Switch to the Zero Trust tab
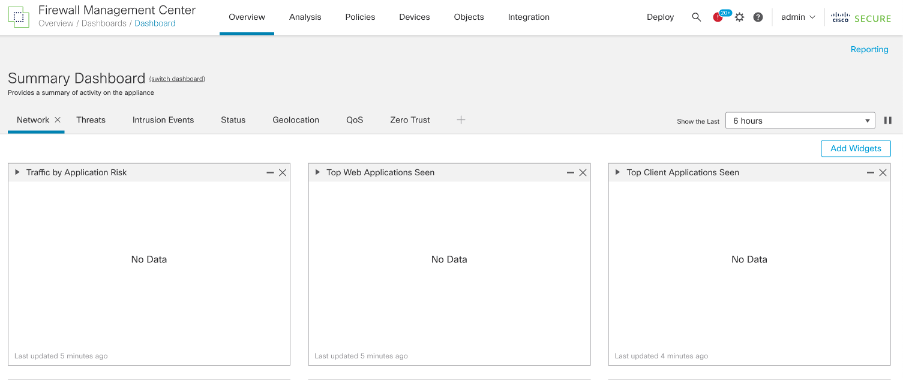 [410, 120]
